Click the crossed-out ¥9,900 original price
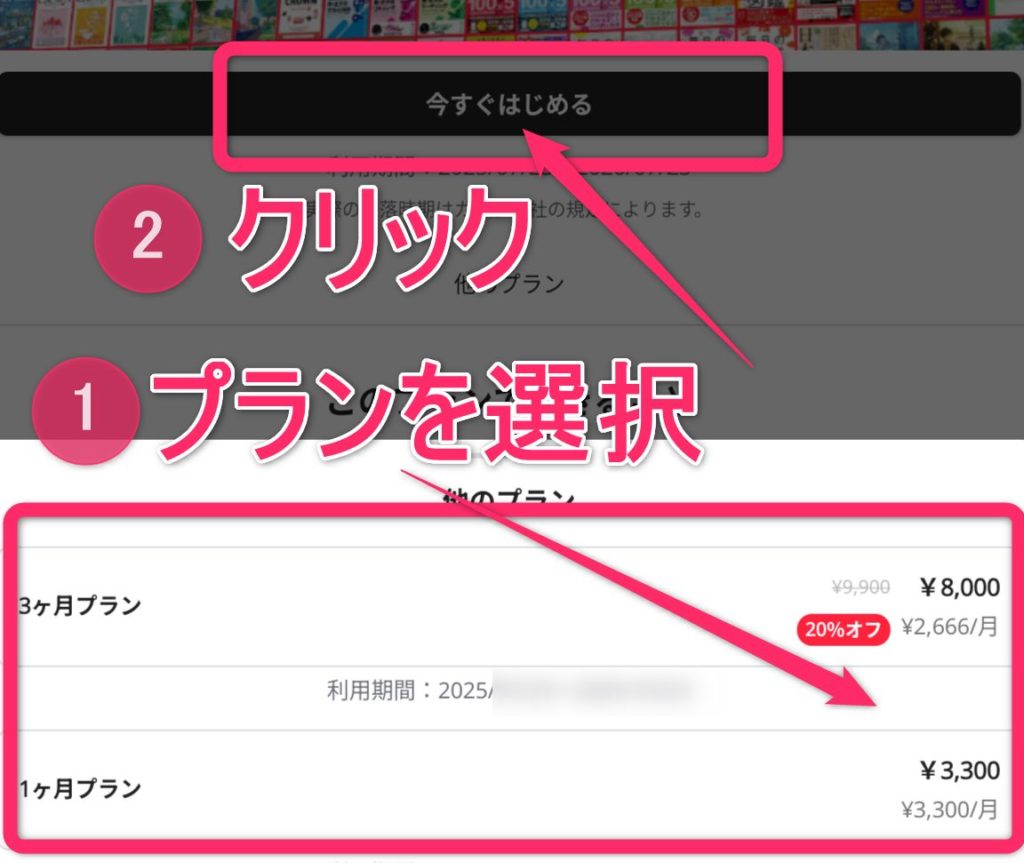Viewport: 1024px width, 863px height. click(861, 587)
